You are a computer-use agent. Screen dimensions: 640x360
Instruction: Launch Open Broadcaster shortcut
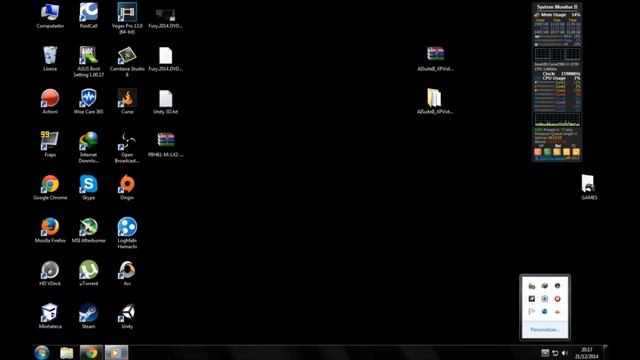coord(127,147)
